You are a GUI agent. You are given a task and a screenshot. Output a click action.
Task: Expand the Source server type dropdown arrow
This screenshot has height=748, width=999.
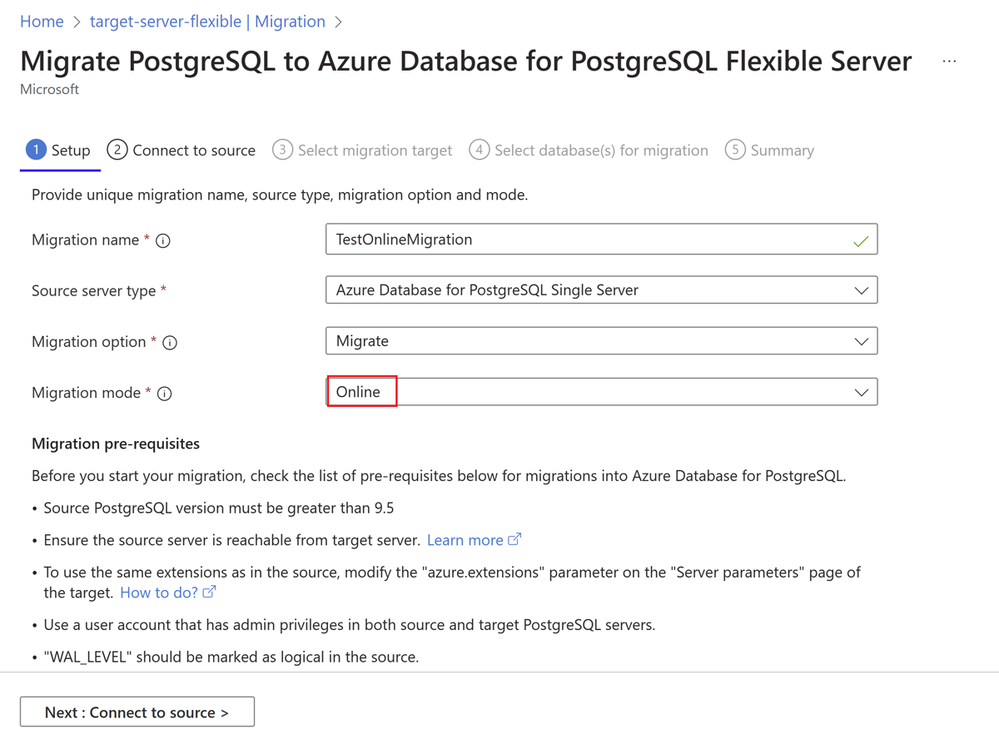coord(861,291)
